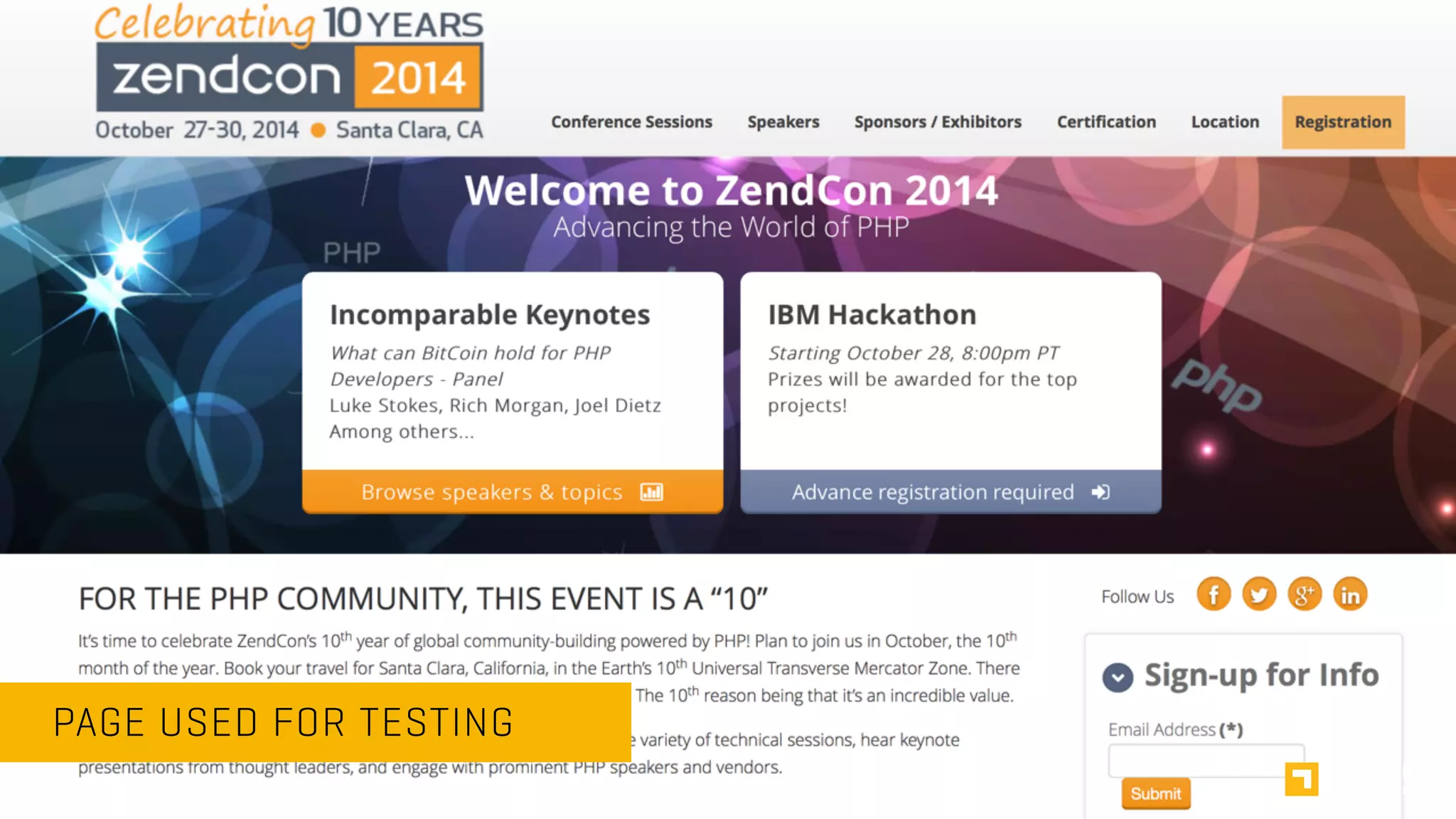
Task: Select the Certification menu item
Action: [1106, 122]
